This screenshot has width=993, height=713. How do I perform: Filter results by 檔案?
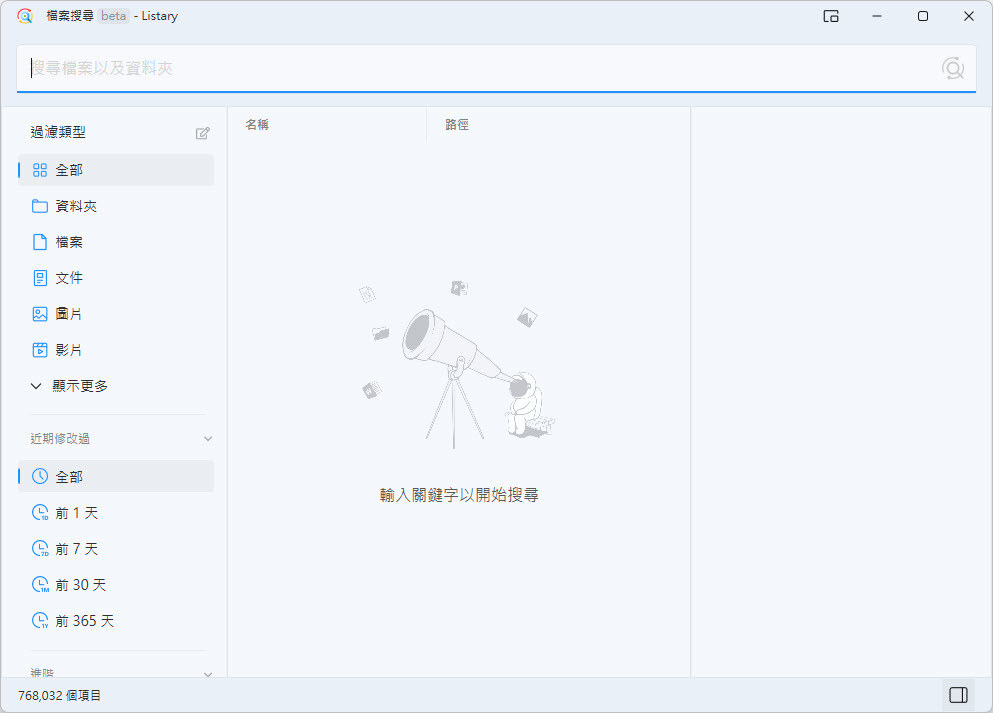coord(116,242)
